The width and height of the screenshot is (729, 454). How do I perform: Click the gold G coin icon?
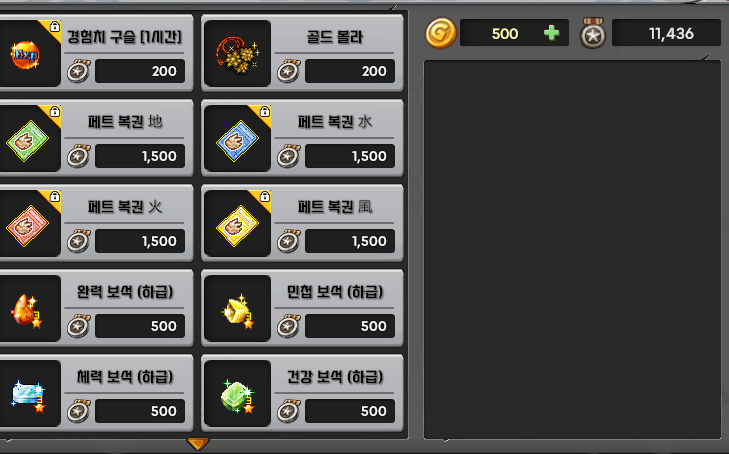(441, 33)
